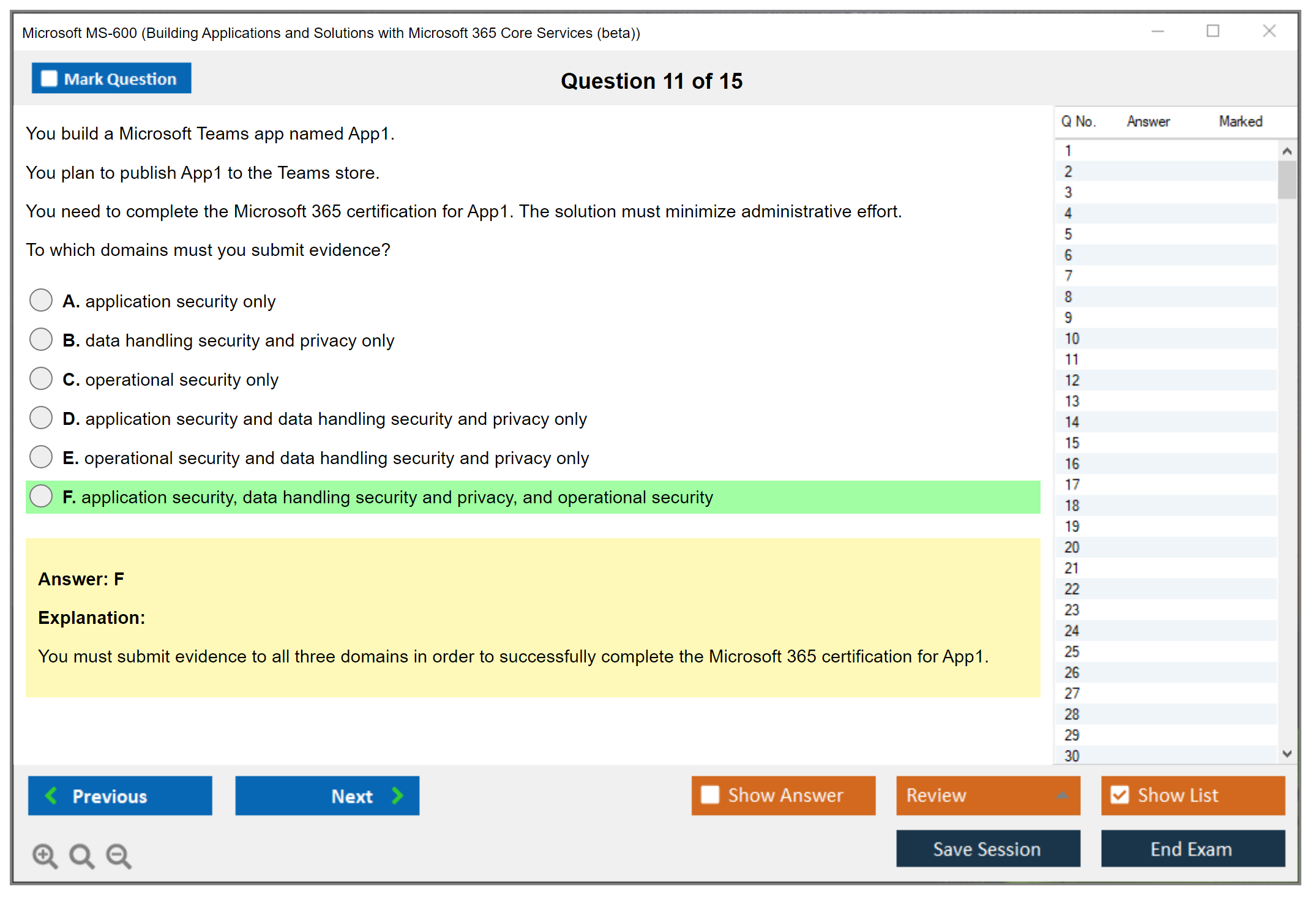1316x900 pixels.
Task: Click the zoom out magnifier icon
Action: pyautogui.click(x=118, y=855)
